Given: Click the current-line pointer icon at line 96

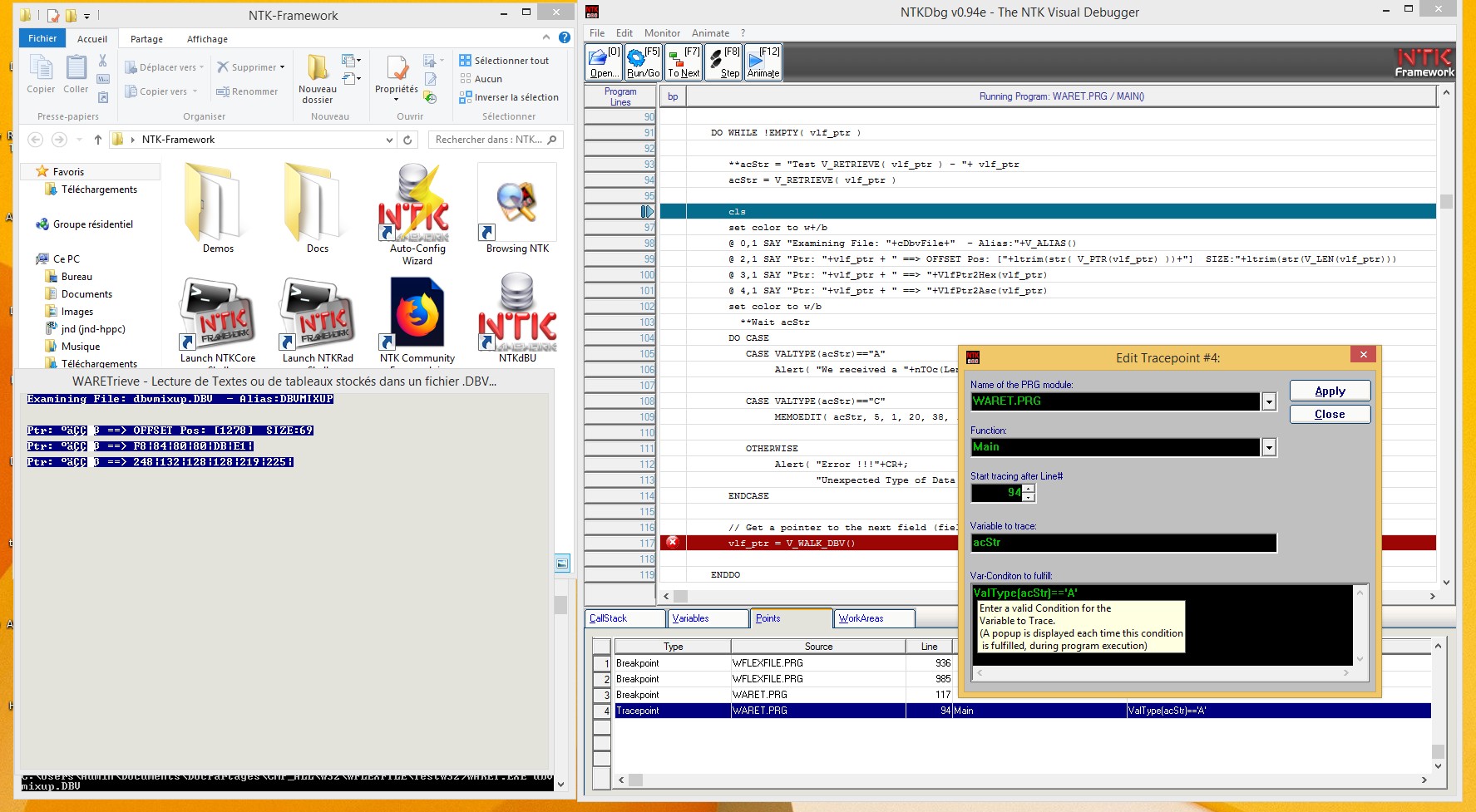Looking at the screenshot, I should click(647, 211).
